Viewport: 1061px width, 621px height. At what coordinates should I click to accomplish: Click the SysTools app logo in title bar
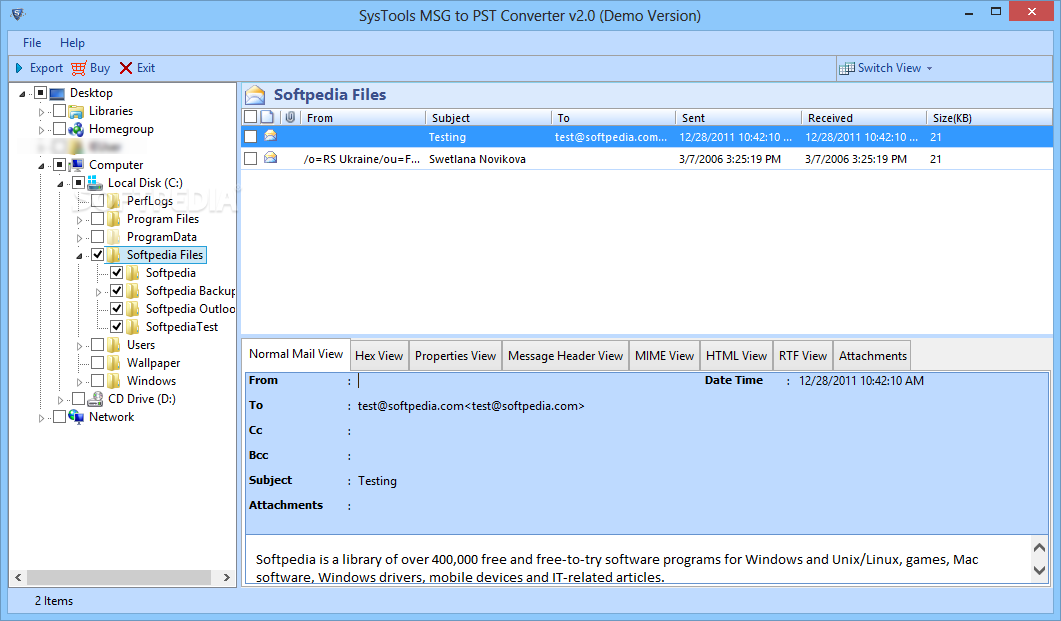[x=18, y=14]
